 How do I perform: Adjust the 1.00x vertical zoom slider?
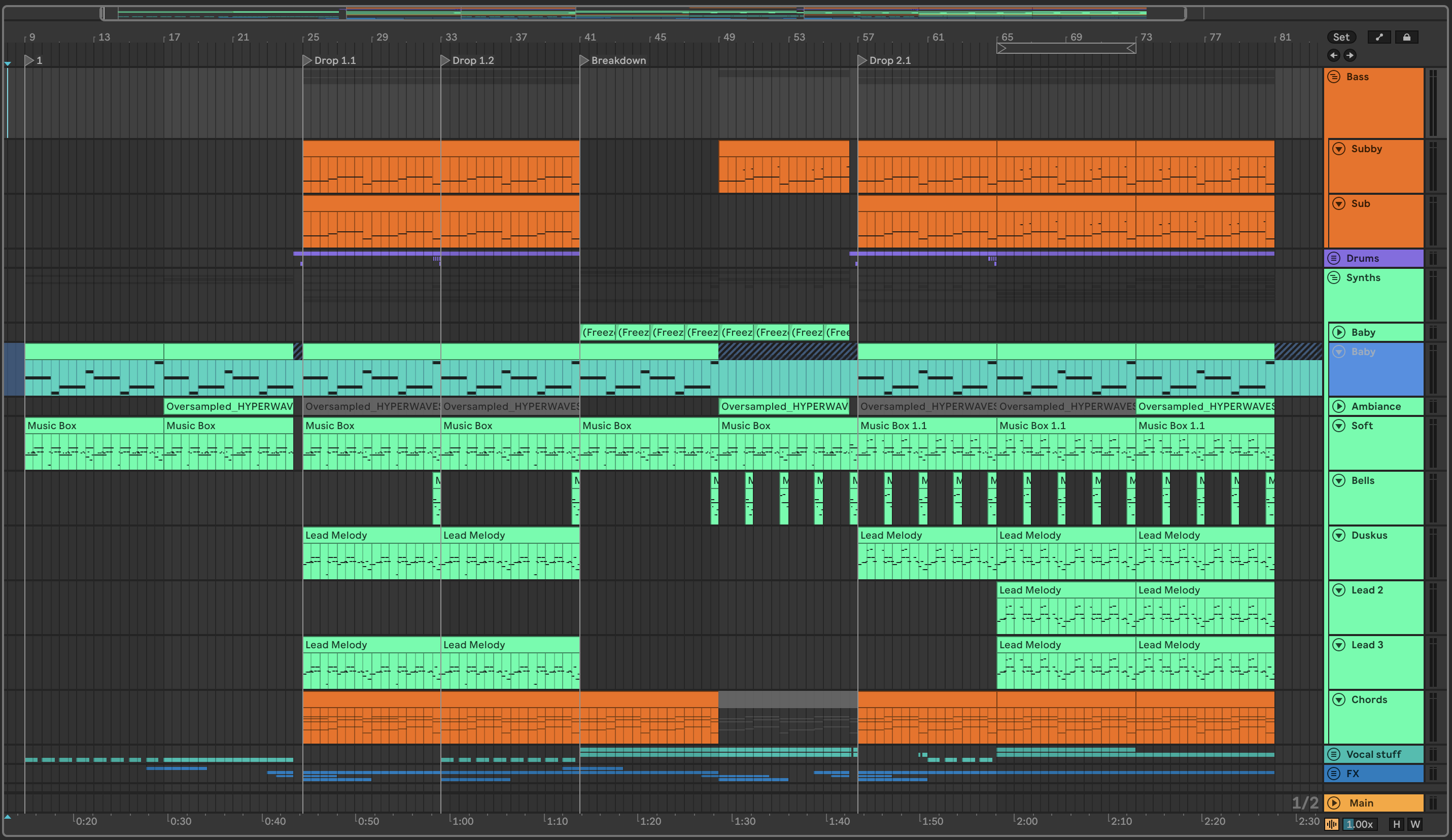point(1360,824)
